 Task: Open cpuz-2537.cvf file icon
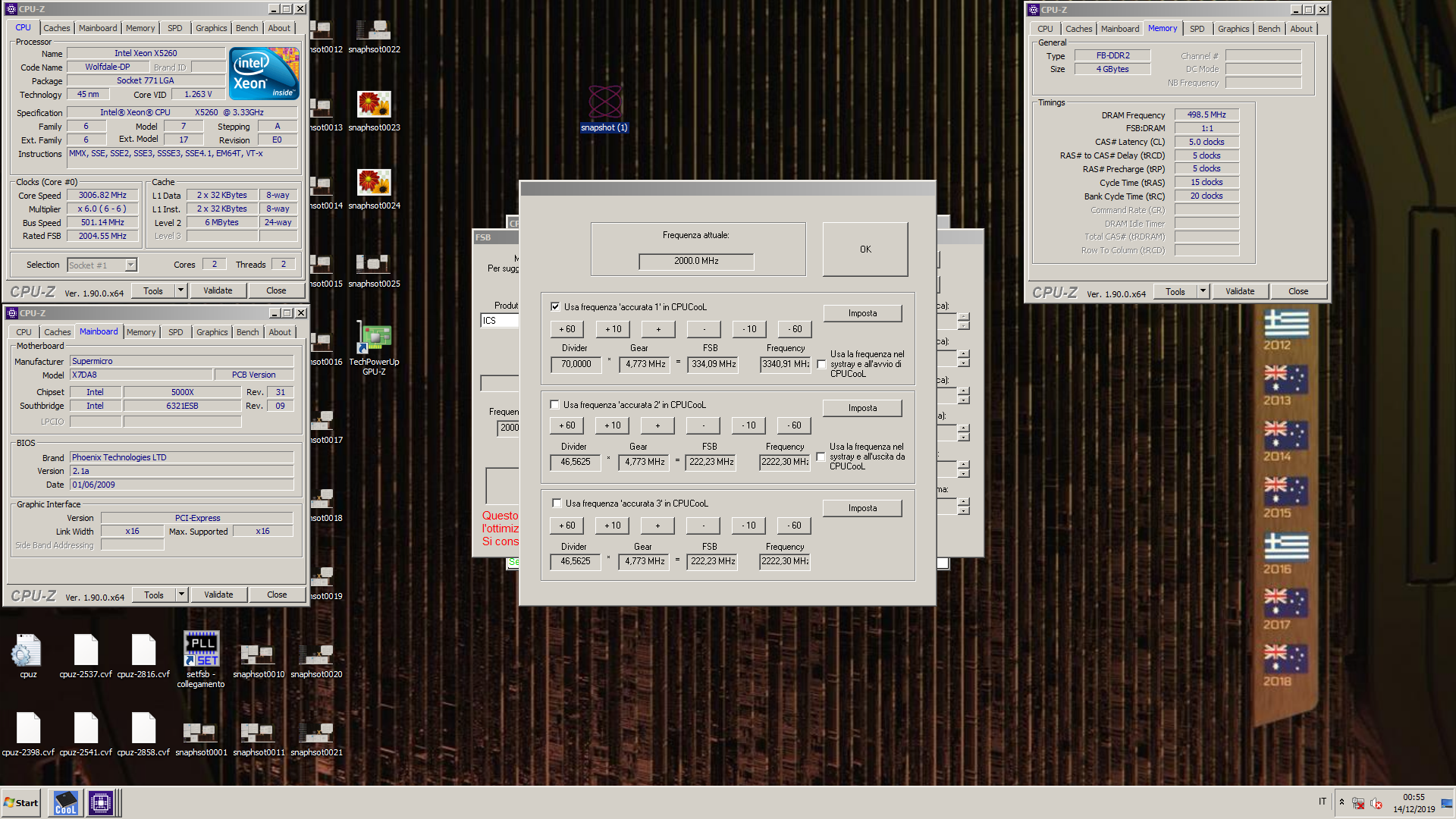[86, 656]
